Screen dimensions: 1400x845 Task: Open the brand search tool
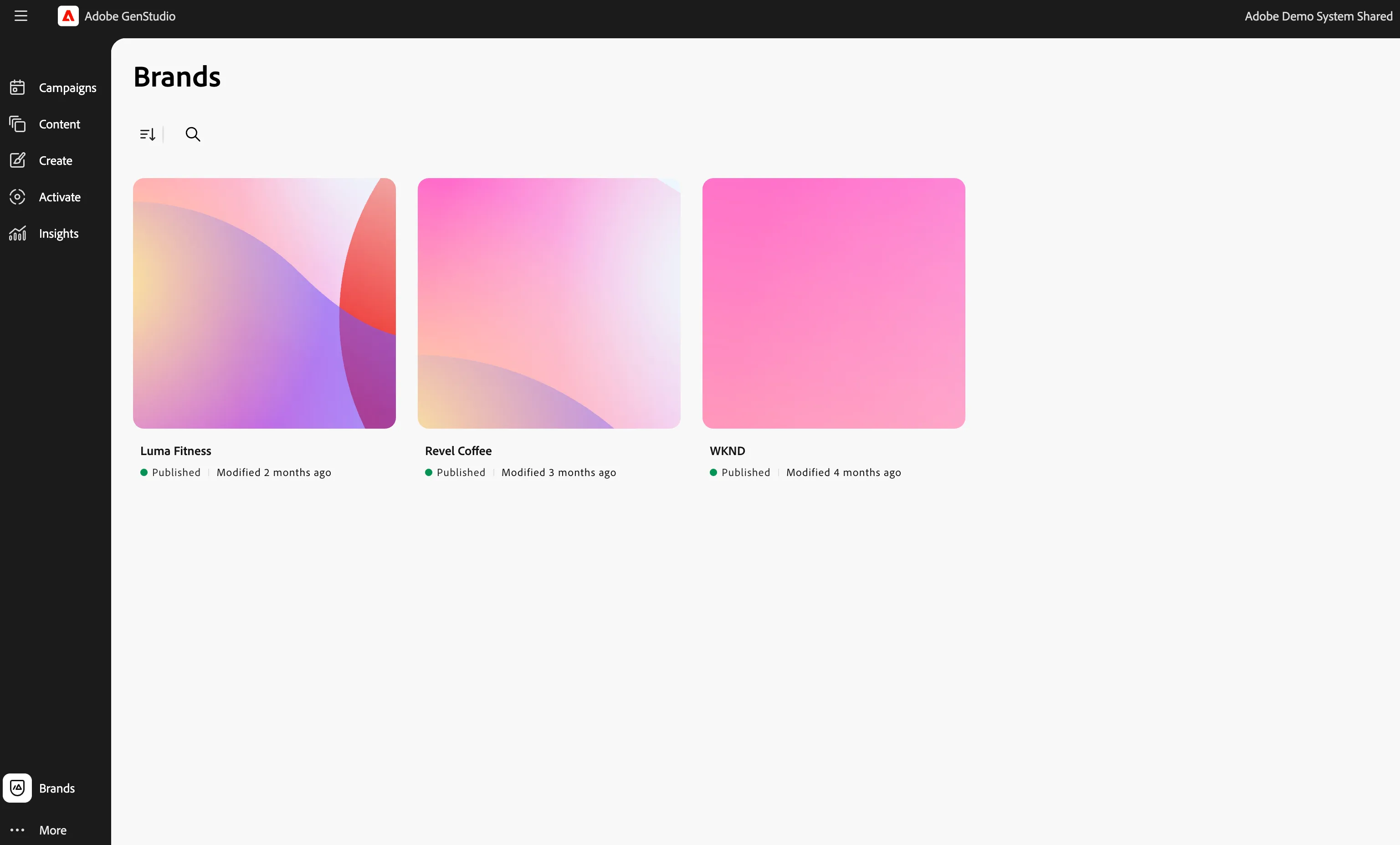pos(193,134)
